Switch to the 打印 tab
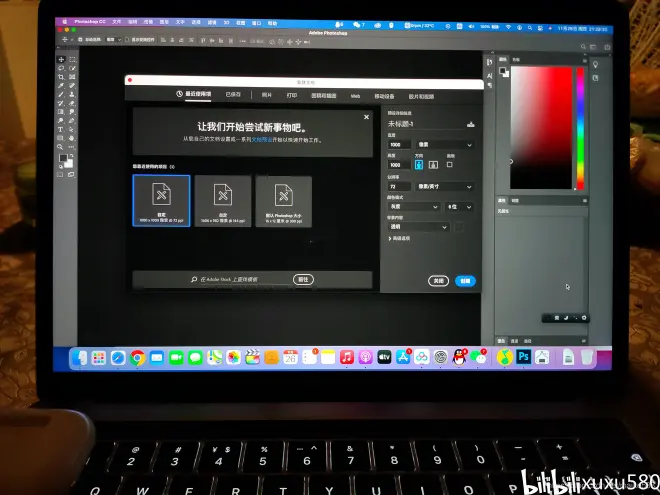660x495 pixels. pos(292,96)
